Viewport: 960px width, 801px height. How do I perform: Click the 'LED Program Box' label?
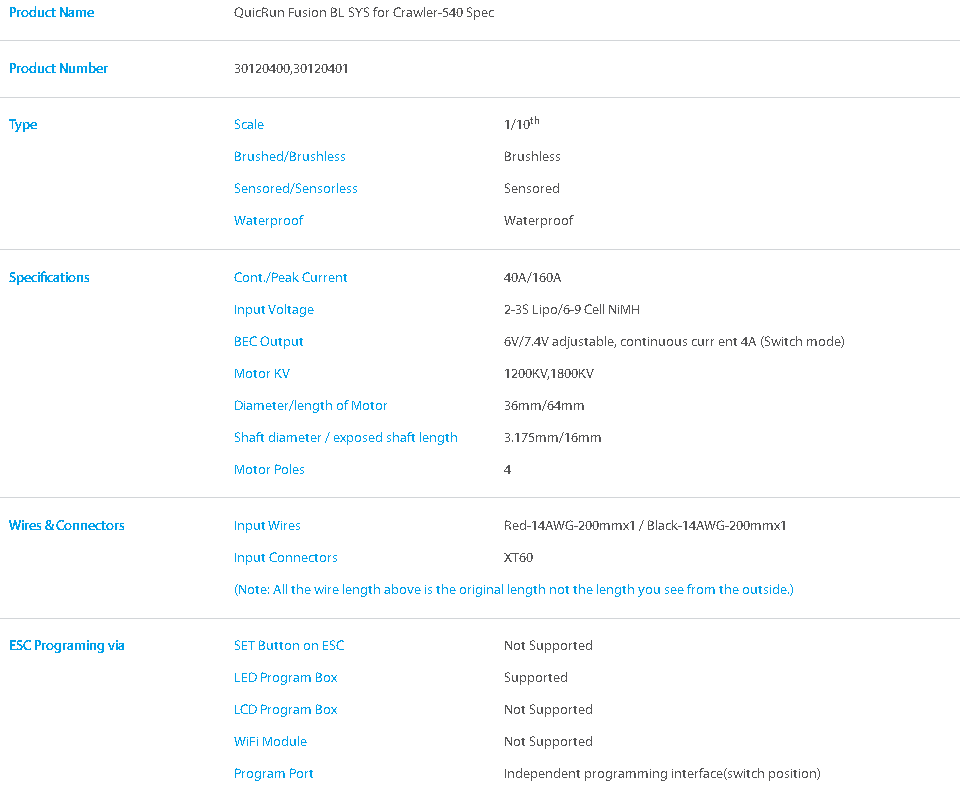pos(285,678)
